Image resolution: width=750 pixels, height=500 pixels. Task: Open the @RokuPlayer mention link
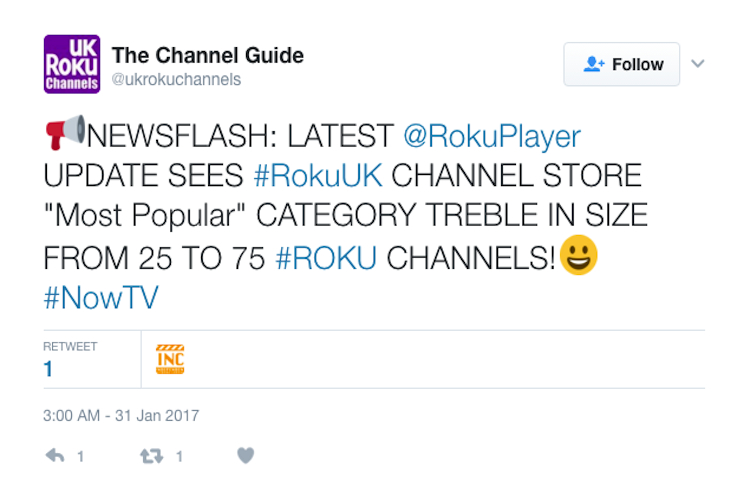click(492, 136)
